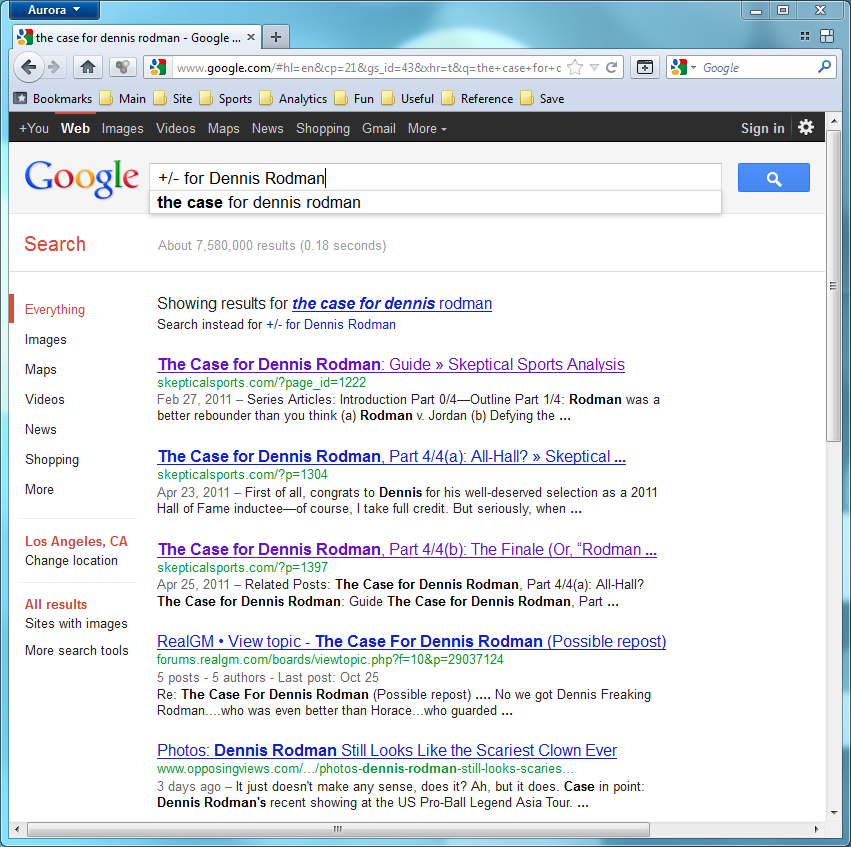Viewport: 851px width, 847px height.
Task: Filter results by Videos in left sidebar
Action: pyautogui.click(x=45, y=399)
